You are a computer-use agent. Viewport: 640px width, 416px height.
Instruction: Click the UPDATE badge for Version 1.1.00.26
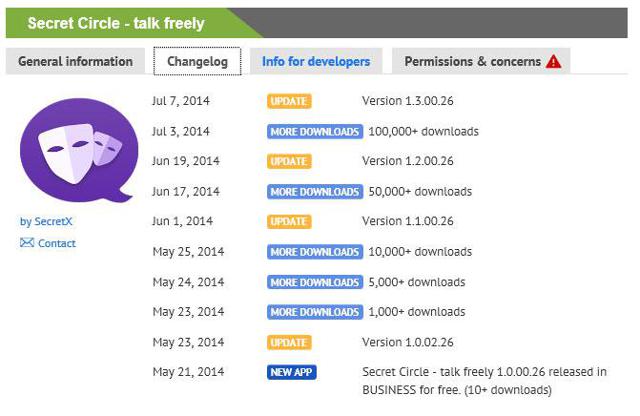(289, 221)
